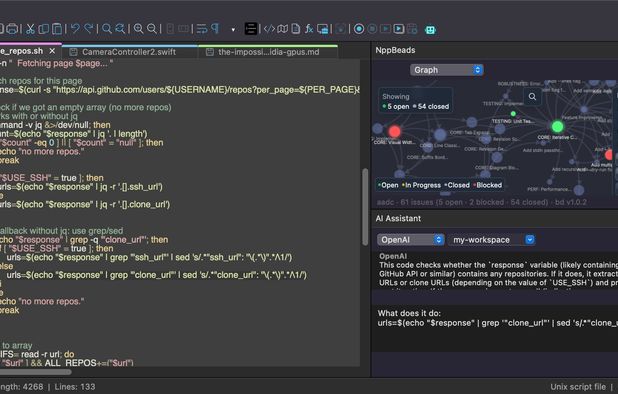618x394 pixels.
Task: Click 'Unix script file' status entry
Action: click(578, 387)
